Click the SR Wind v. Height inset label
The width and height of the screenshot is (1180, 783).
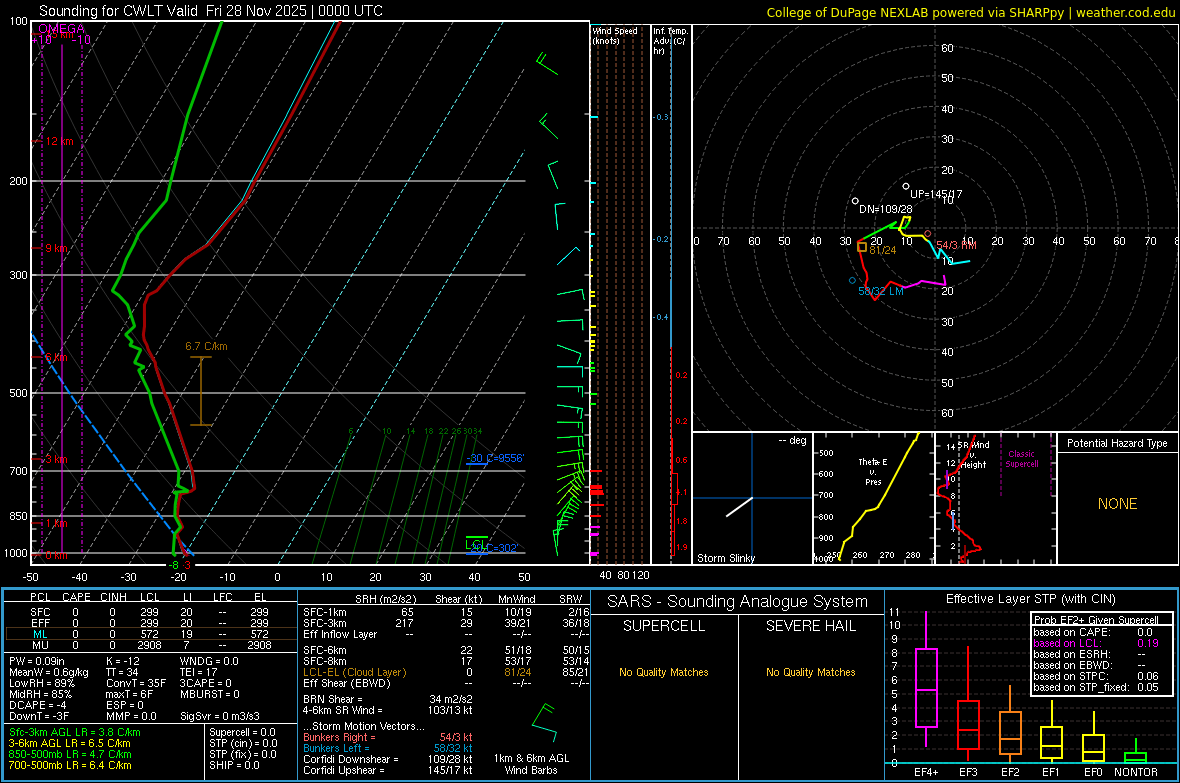pos(973,455)
